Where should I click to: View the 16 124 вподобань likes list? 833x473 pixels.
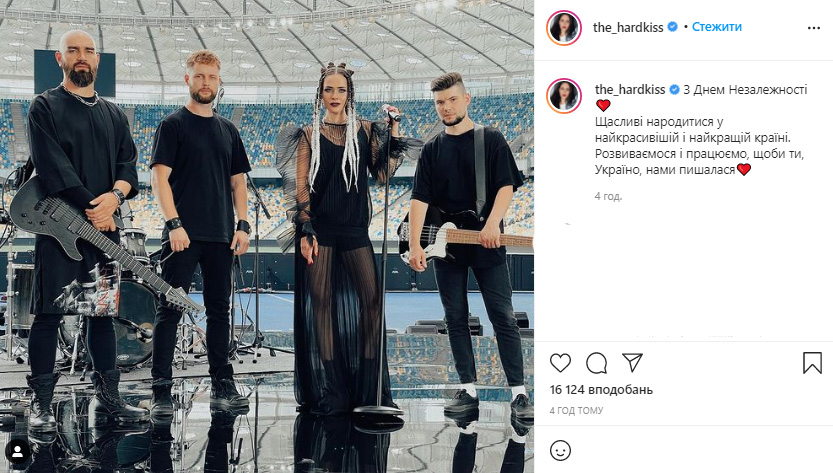pyautogui.click(x=601, y=390)
